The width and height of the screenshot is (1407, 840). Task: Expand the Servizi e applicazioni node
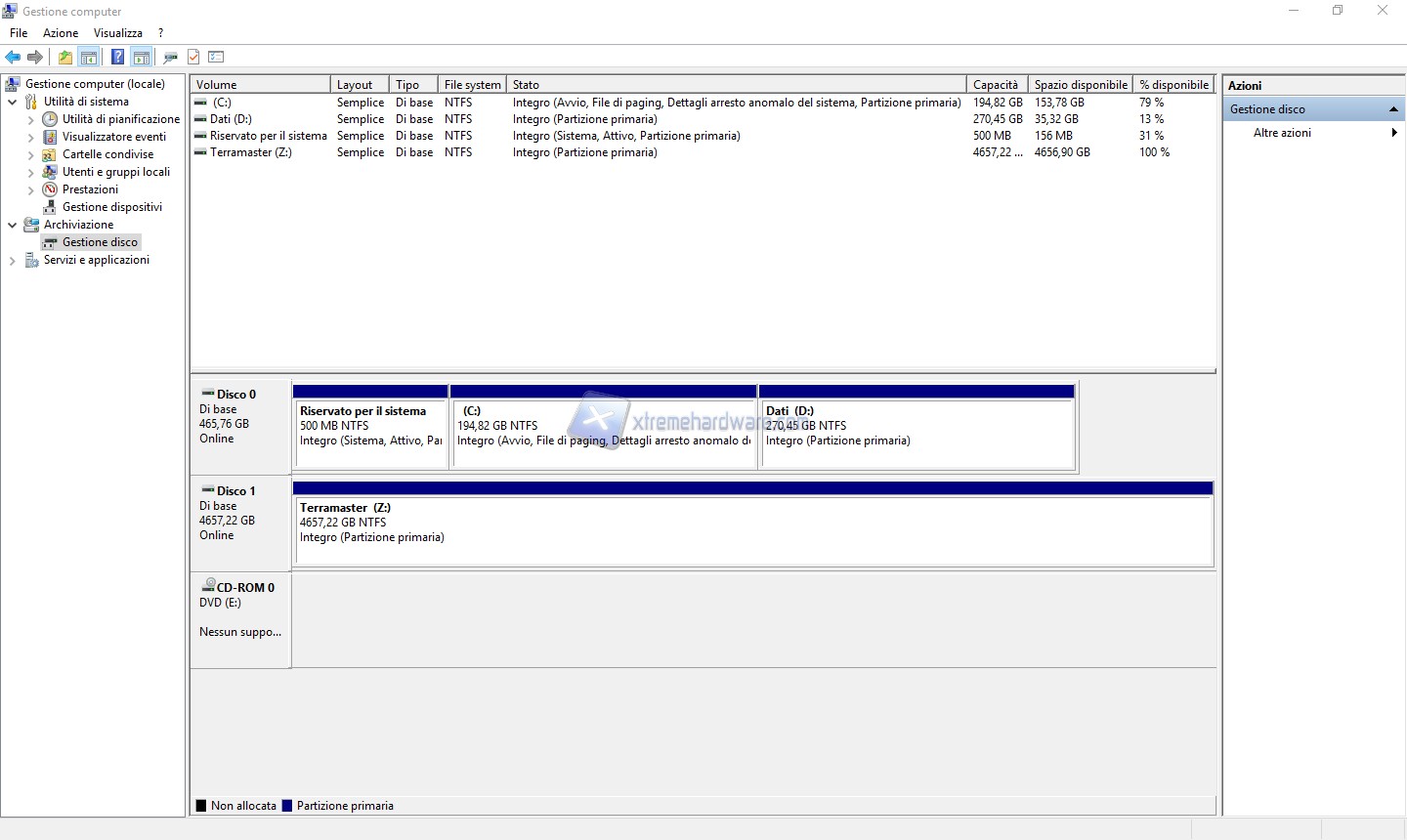coord(12,261)
